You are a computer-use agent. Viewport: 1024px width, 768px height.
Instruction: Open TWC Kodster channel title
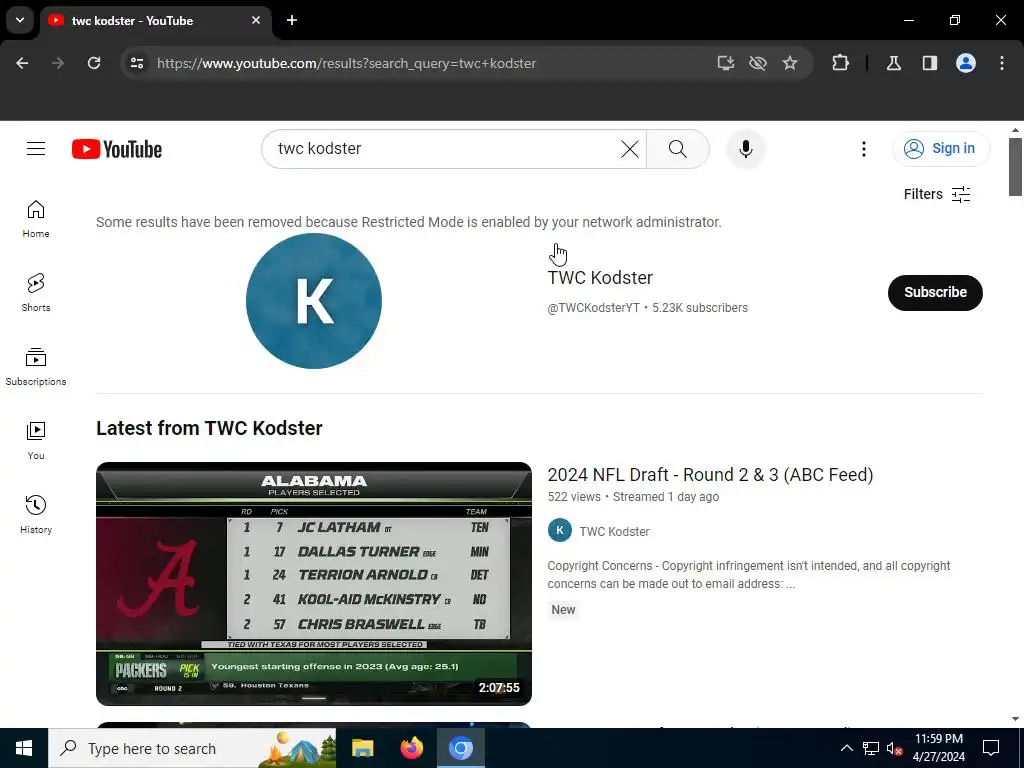600,278
